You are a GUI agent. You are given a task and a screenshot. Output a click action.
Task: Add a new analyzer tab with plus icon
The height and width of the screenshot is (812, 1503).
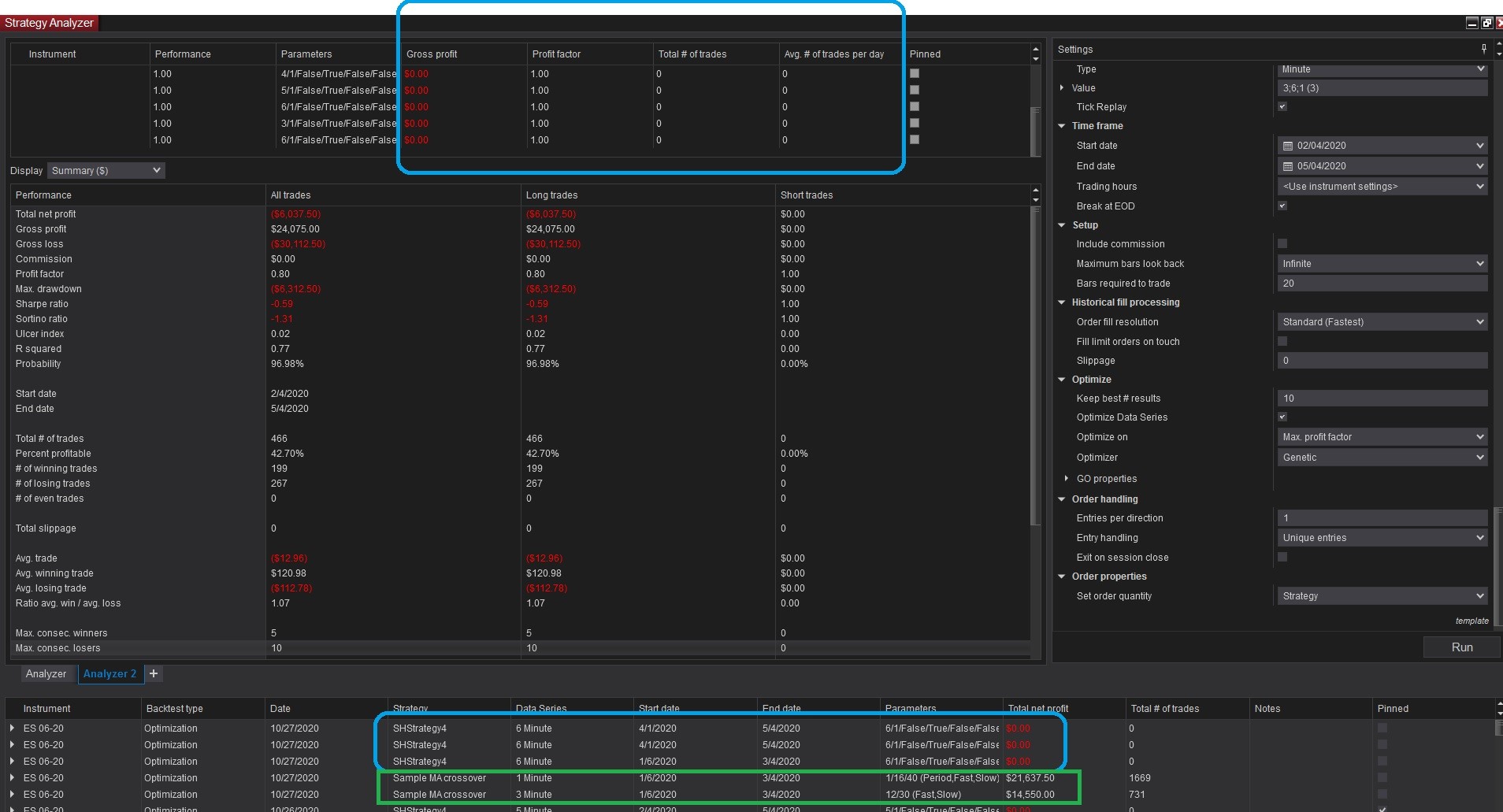tap(154, 673)
